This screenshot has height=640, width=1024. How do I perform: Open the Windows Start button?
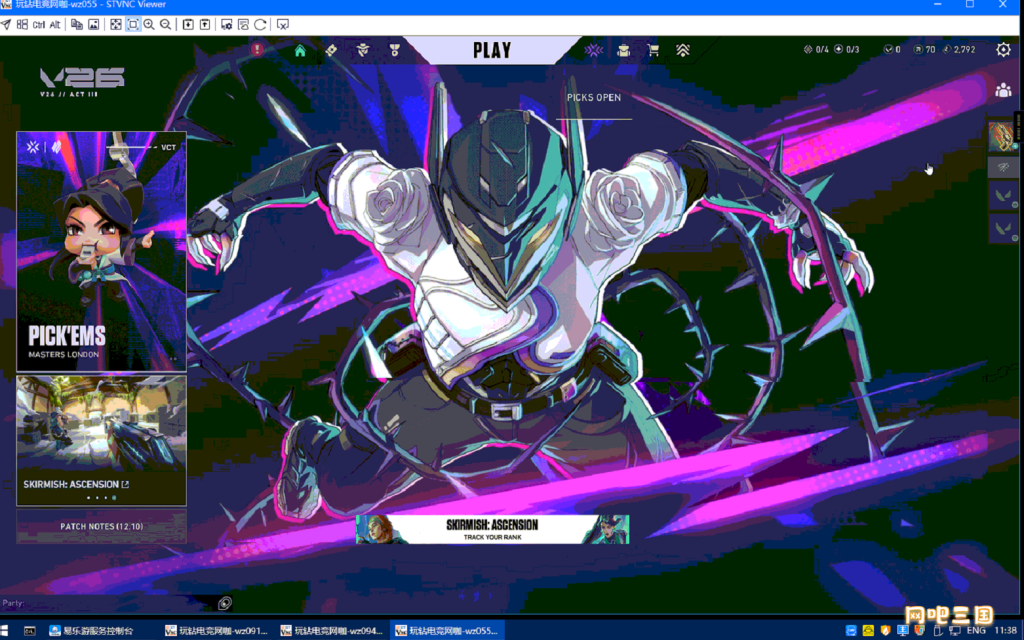tap(6, 631)
